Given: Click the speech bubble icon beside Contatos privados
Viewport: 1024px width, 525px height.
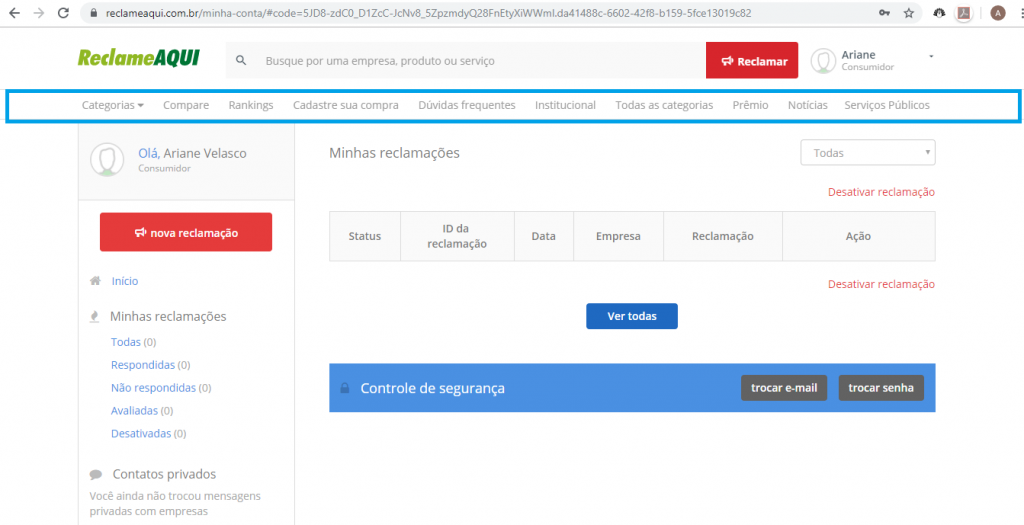Looking at the screenshot, I should [x=96, y=474].
